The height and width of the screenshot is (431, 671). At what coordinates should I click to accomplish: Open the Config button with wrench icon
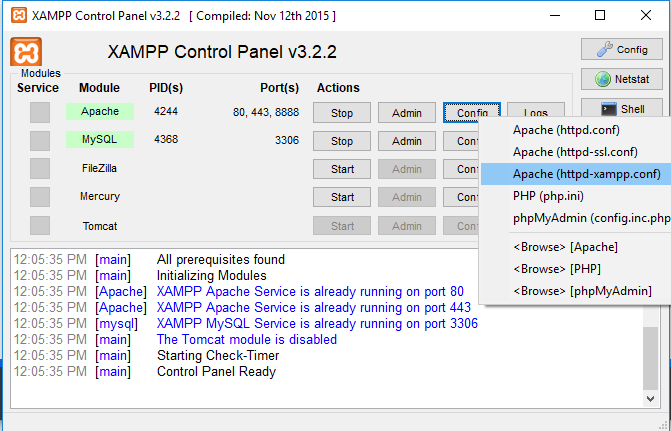(x=622, y=50)
